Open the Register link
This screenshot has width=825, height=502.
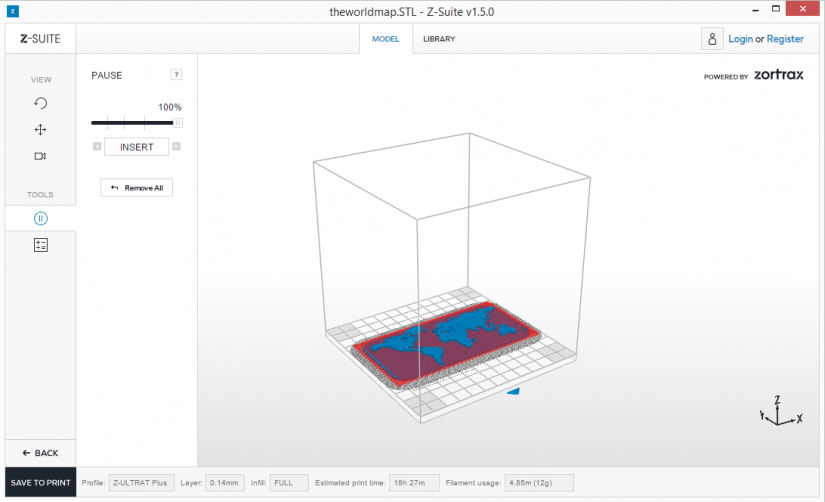785,39
